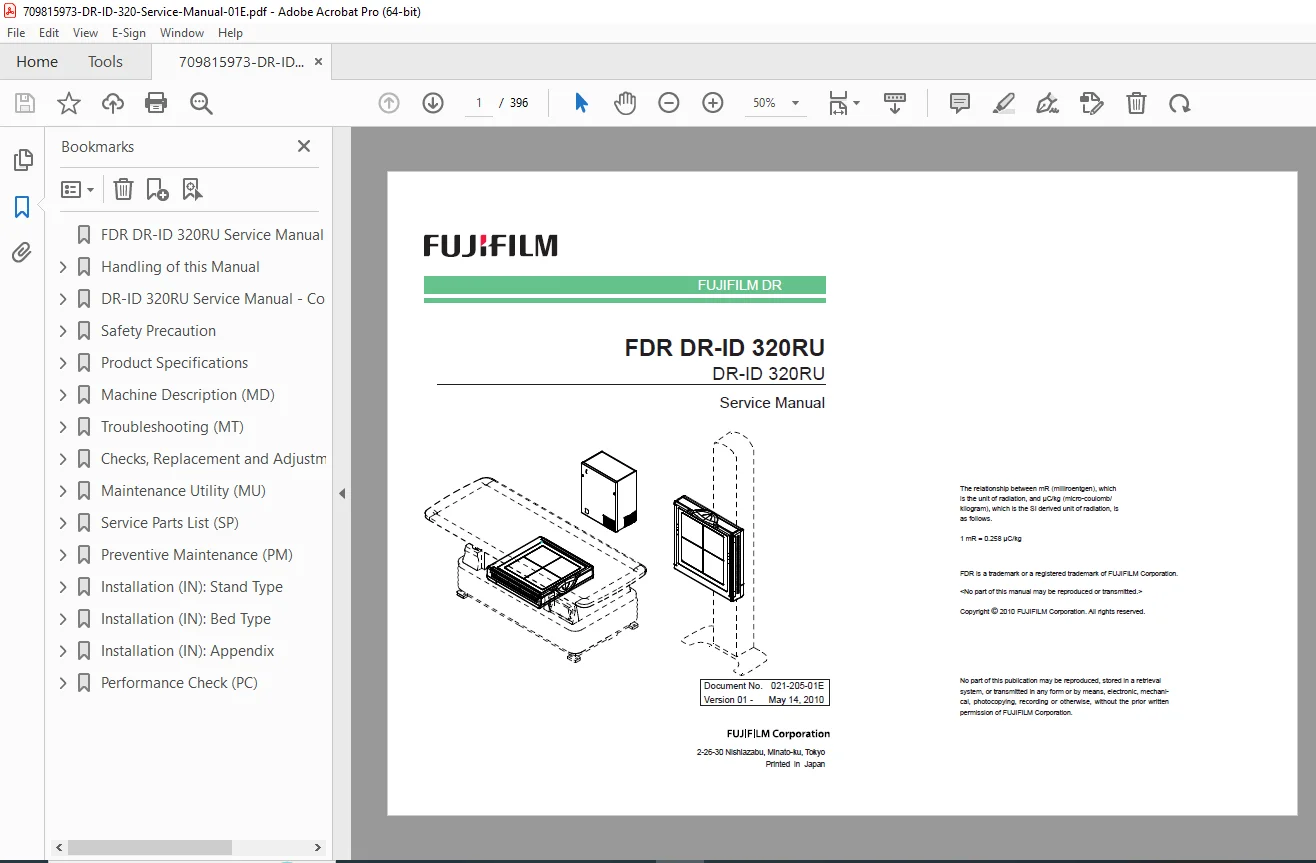Delete the selected bookmark in Bookmarks panel
The image size is (1316, 863).
tap(123, 189)
